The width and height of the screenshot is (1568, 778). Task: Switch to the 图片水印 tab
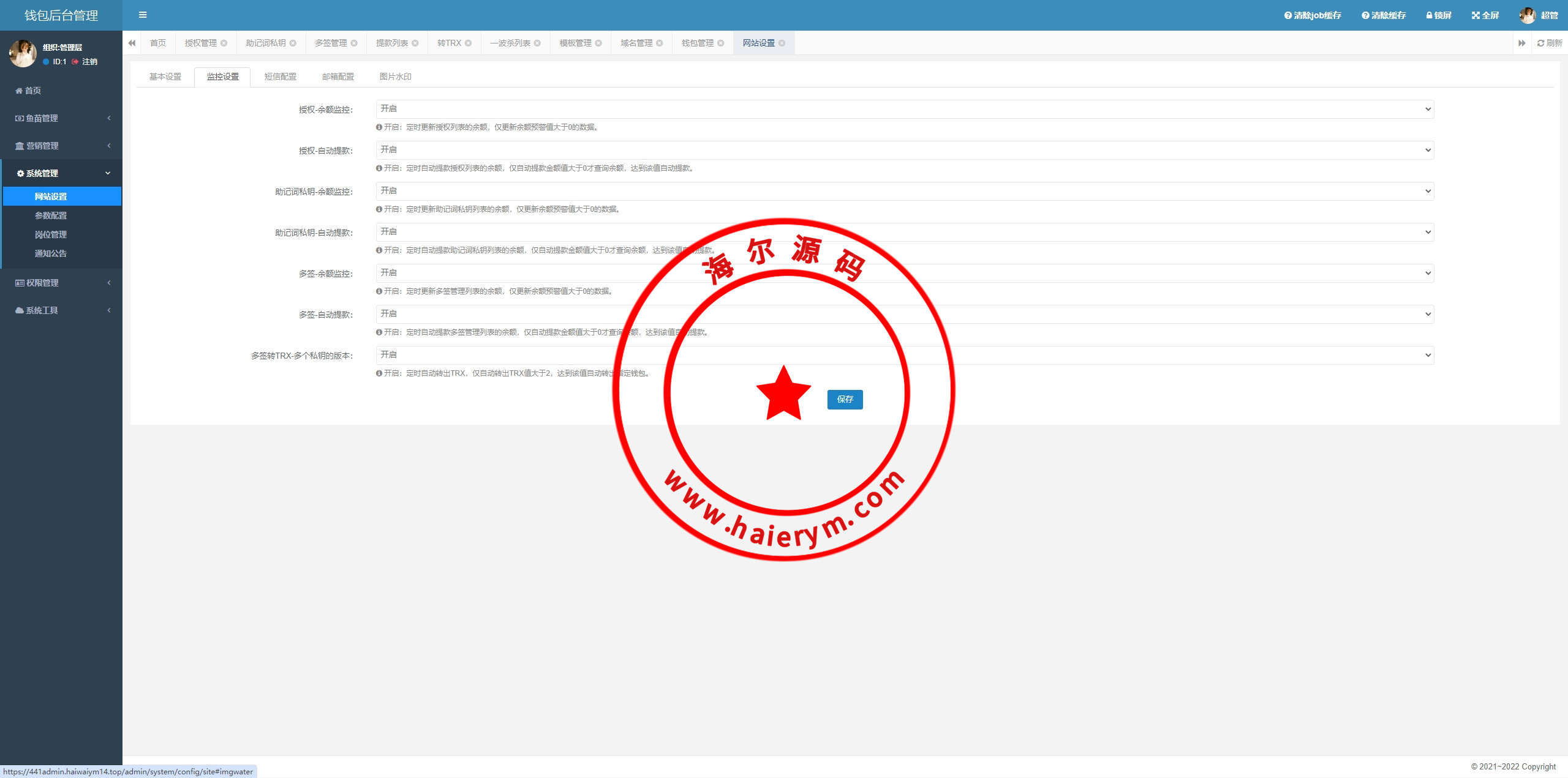395,77
